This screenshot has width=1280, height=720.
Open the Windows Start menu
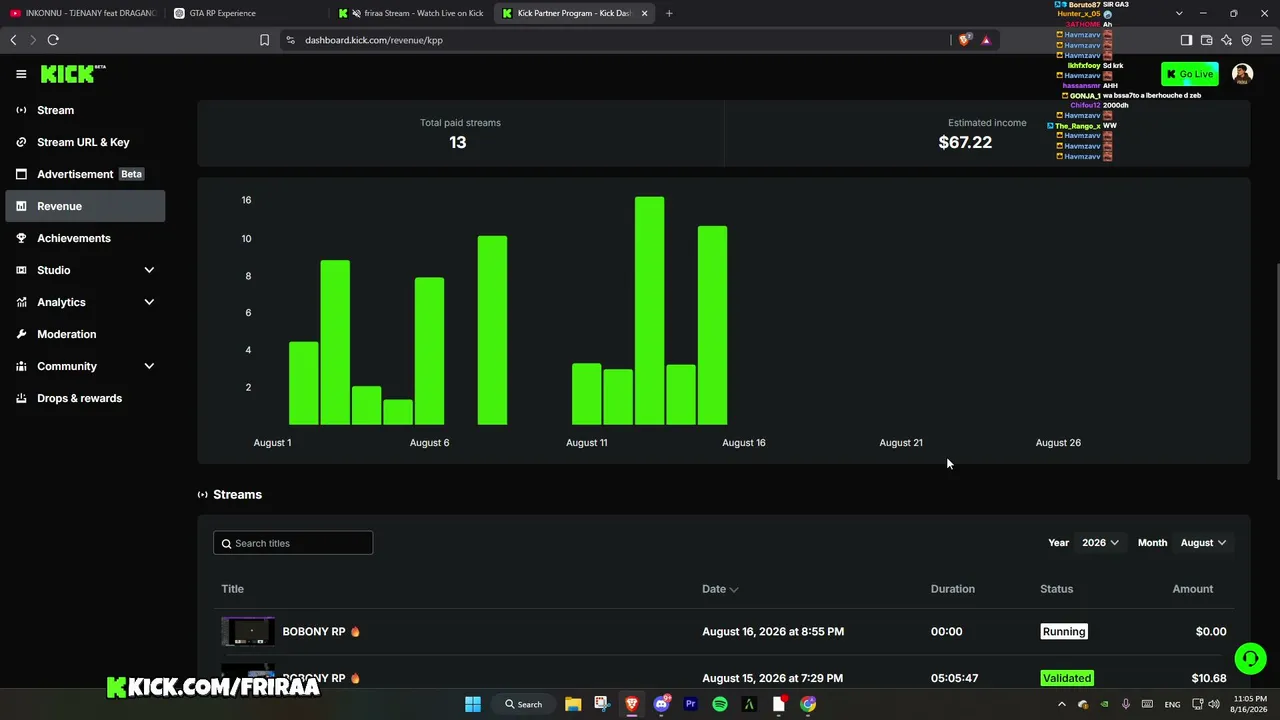point(473,704)
